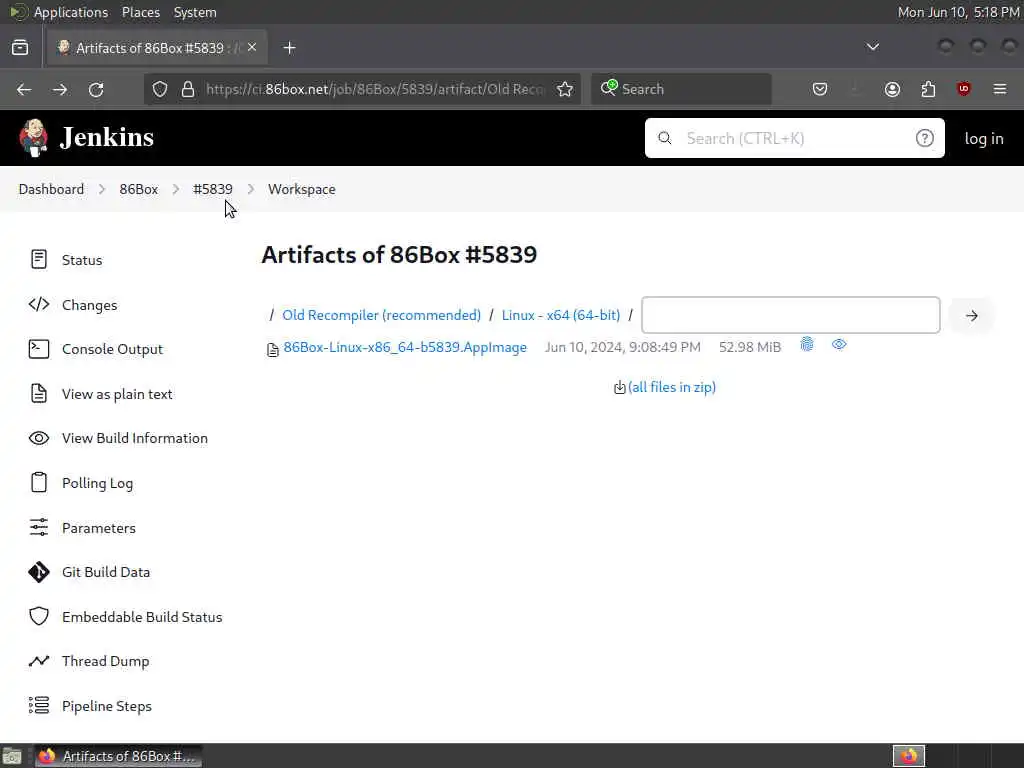Image resolution: width=1024 pixels, height=768 pixels.
Task: Click the workspace switcher Firefox thumbnail
Action: tap(909, 756)
